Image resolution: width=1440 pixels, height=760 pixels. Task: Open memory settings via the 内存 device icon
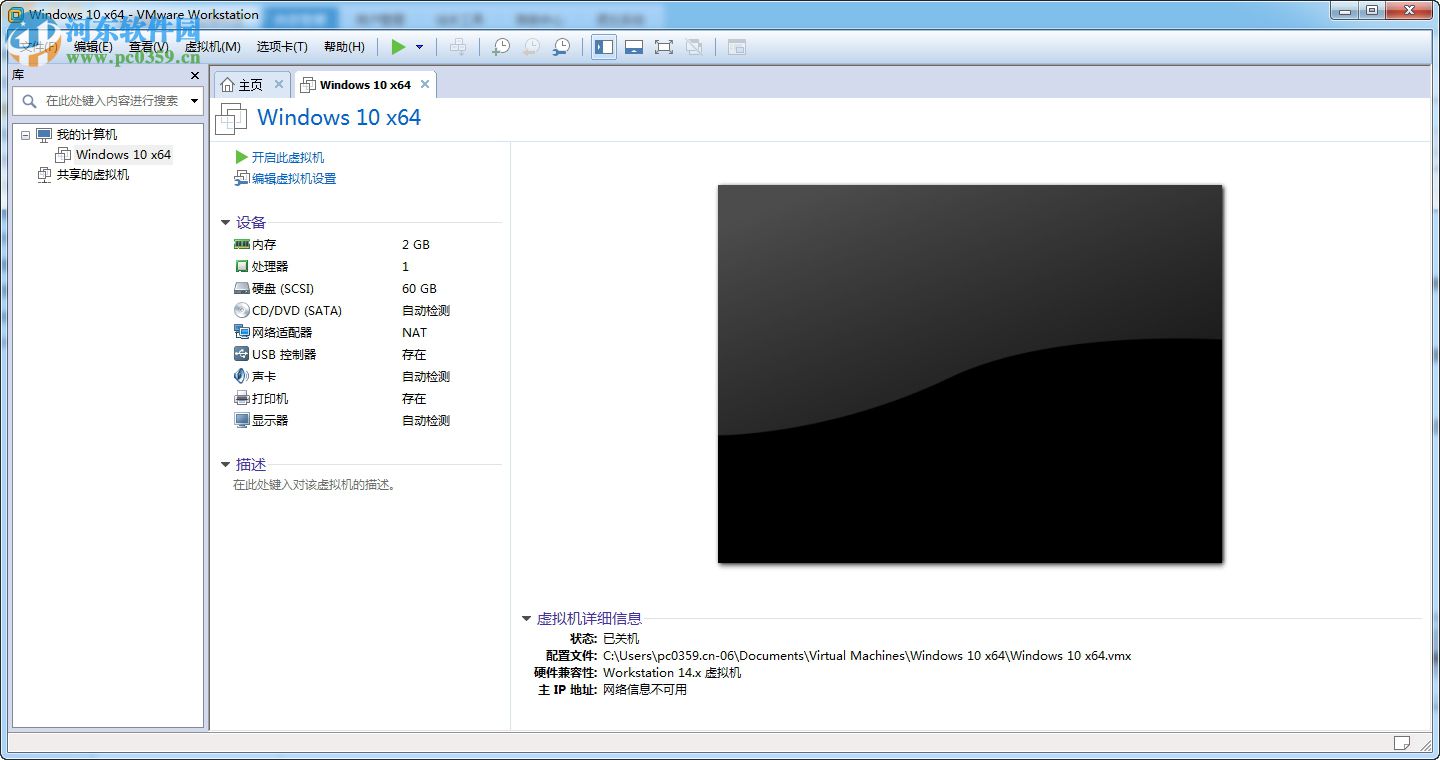243,244
